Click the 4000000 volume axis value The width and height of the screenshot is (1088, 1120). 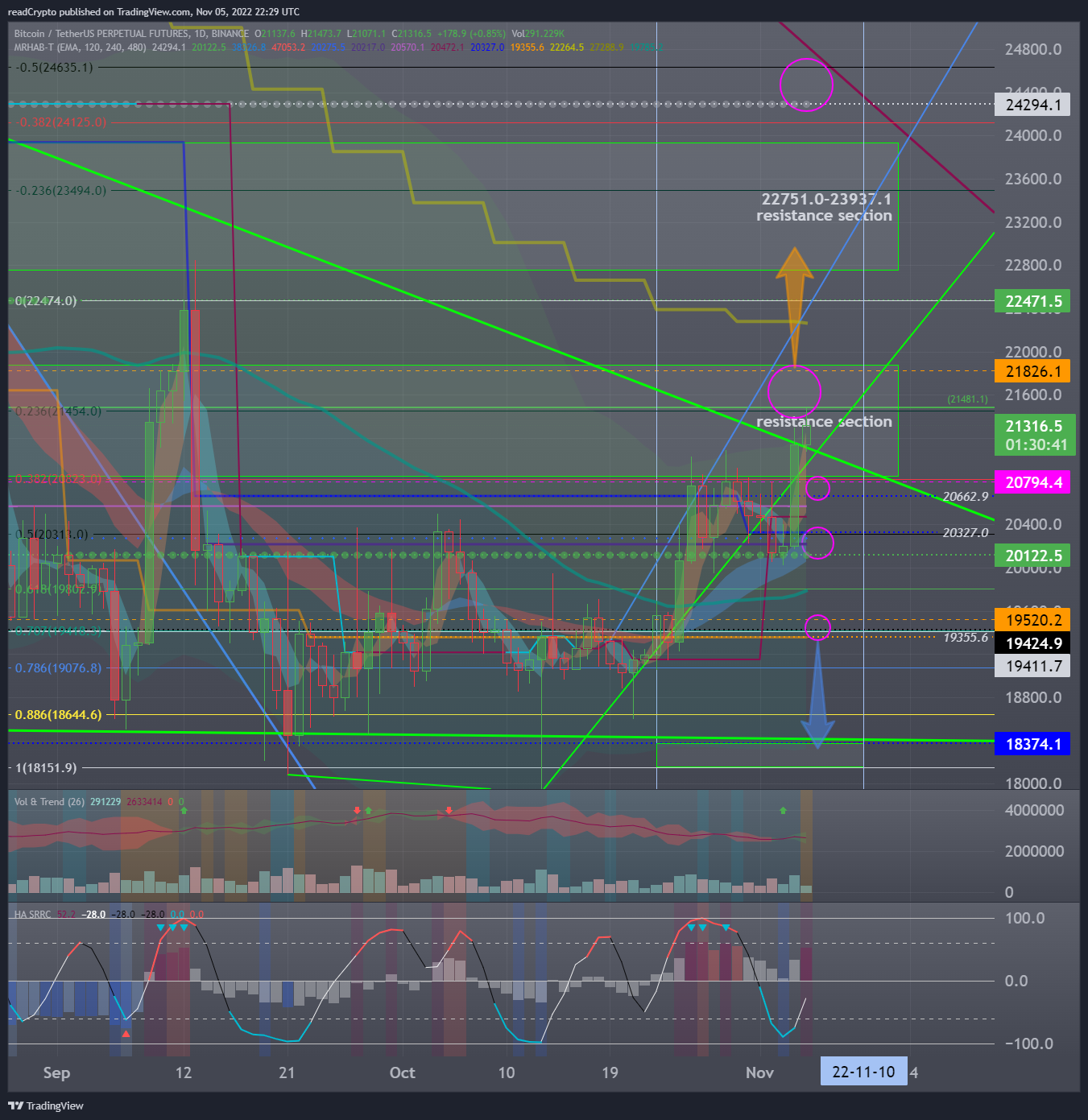click(1035, 810)
